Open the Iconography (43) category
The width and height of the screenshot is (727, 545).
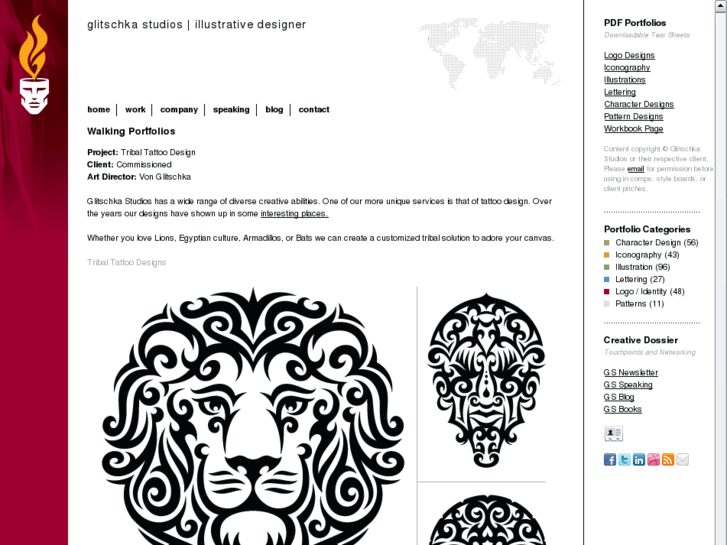pyautogui.click(x=647, y=255)
